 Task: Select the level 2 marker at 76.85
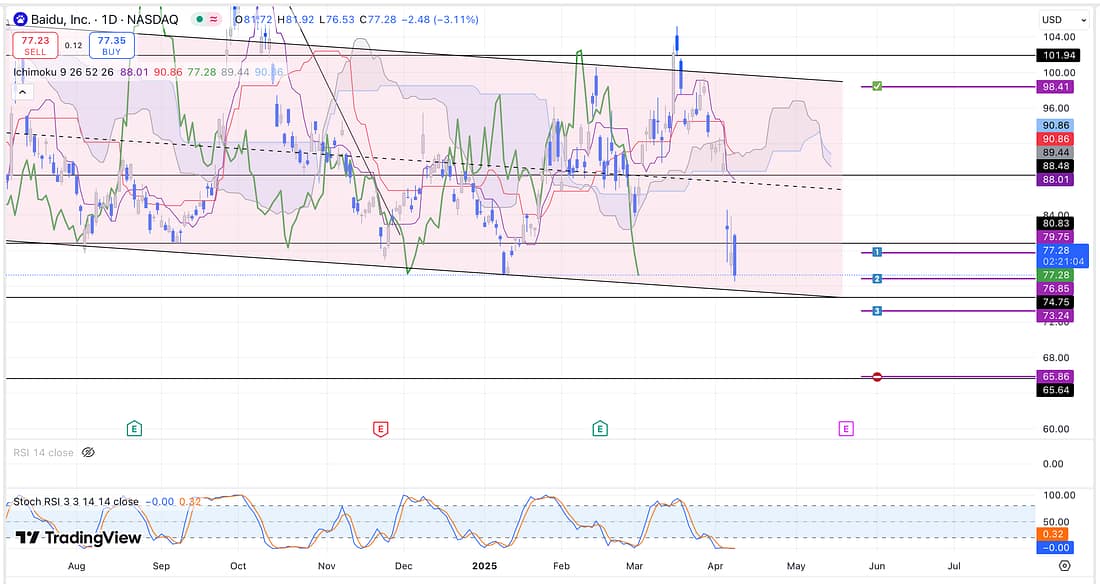(877, 278)
